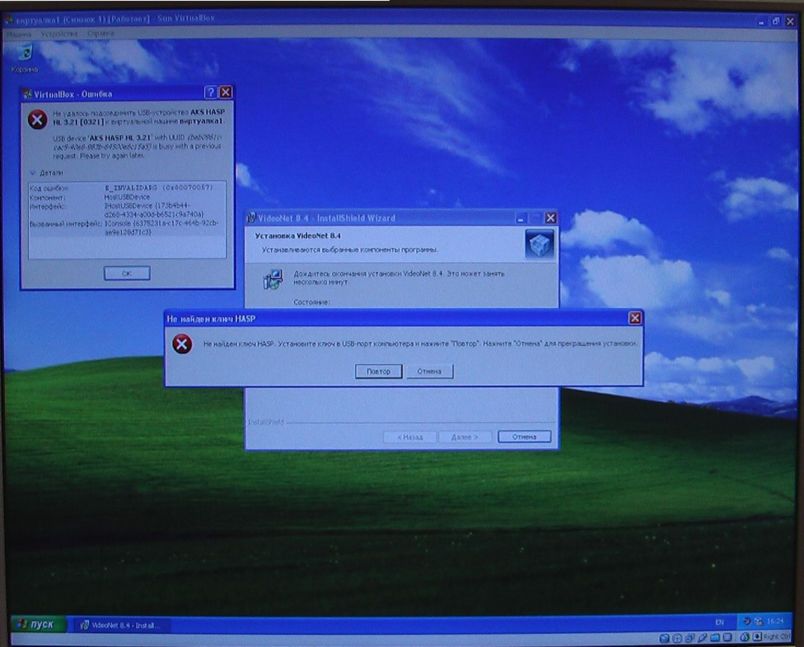804x647 pixels.
Task: Collapse the Детали section in error dialog
Action: pyautogui.click(x=46, y=173)
